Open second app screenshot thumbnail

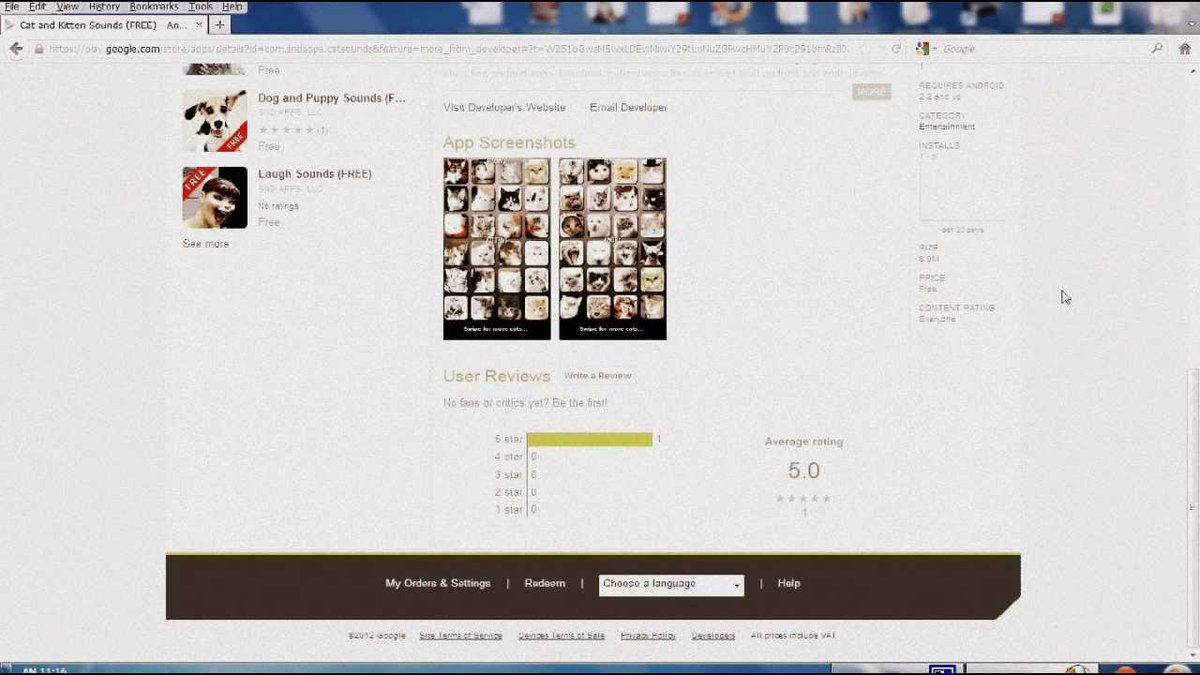[613, 249]
